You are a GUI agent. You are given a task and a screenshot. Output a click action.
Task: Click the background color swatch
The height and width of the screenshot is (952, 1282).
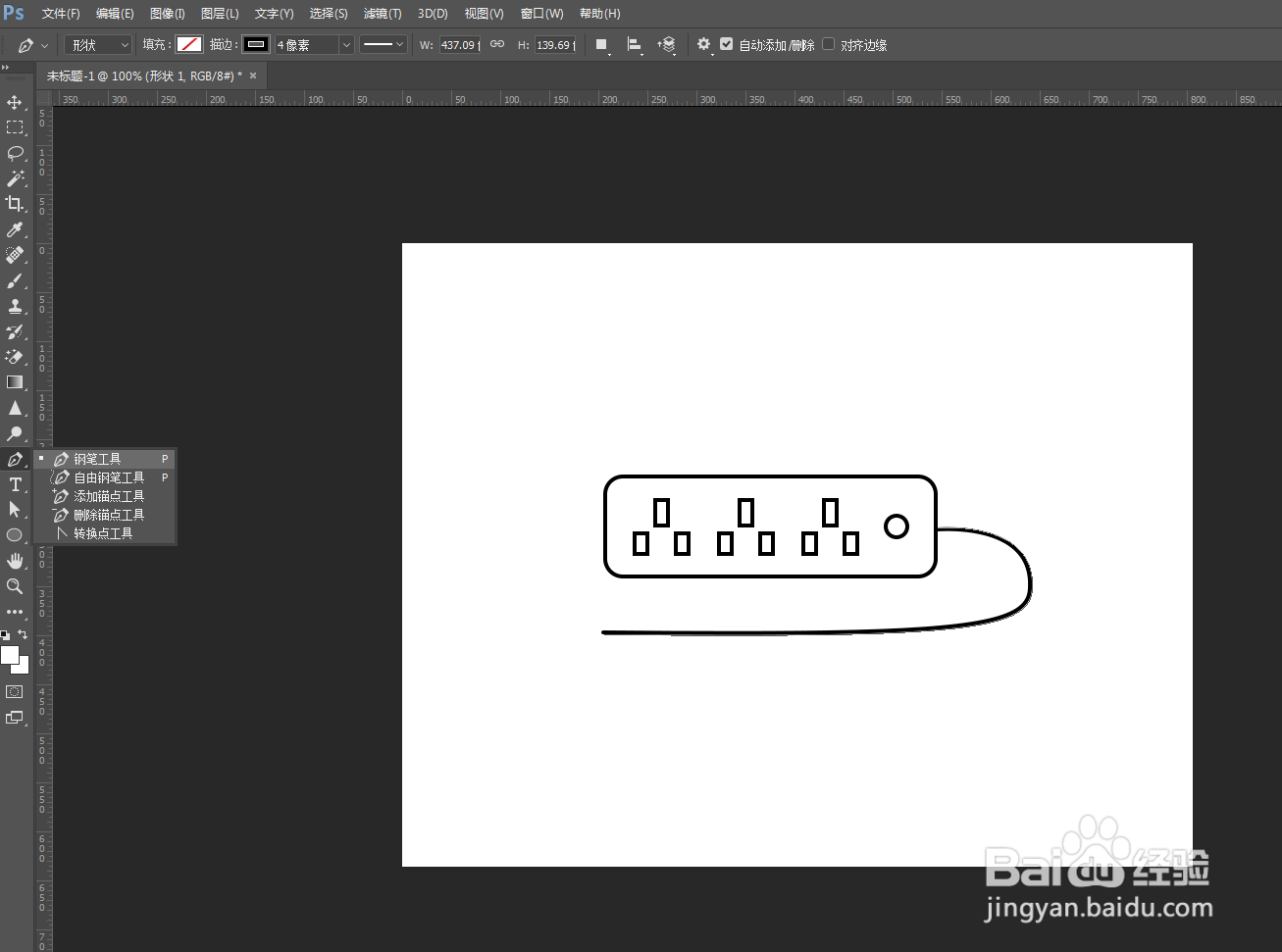[23, 667]
